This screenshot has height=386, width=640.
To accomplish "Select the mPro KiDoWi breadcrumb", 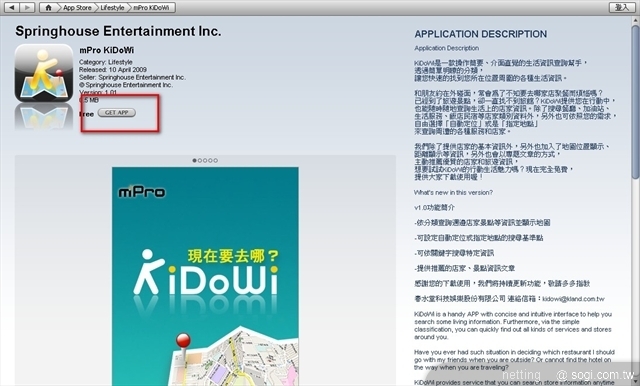I will pyautogui.click(x=151, y=7).
